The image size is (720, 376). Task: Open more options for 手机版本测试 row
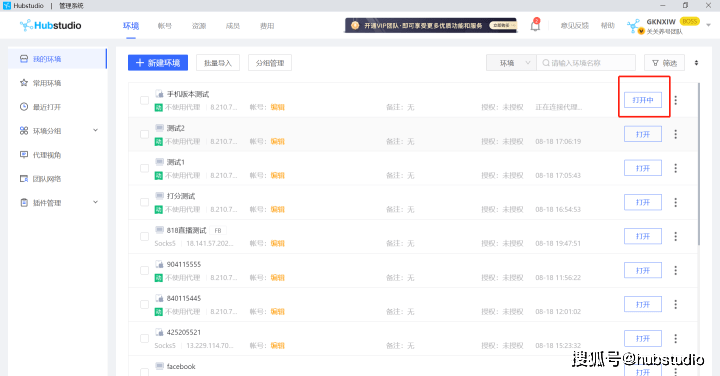point(675,100)
